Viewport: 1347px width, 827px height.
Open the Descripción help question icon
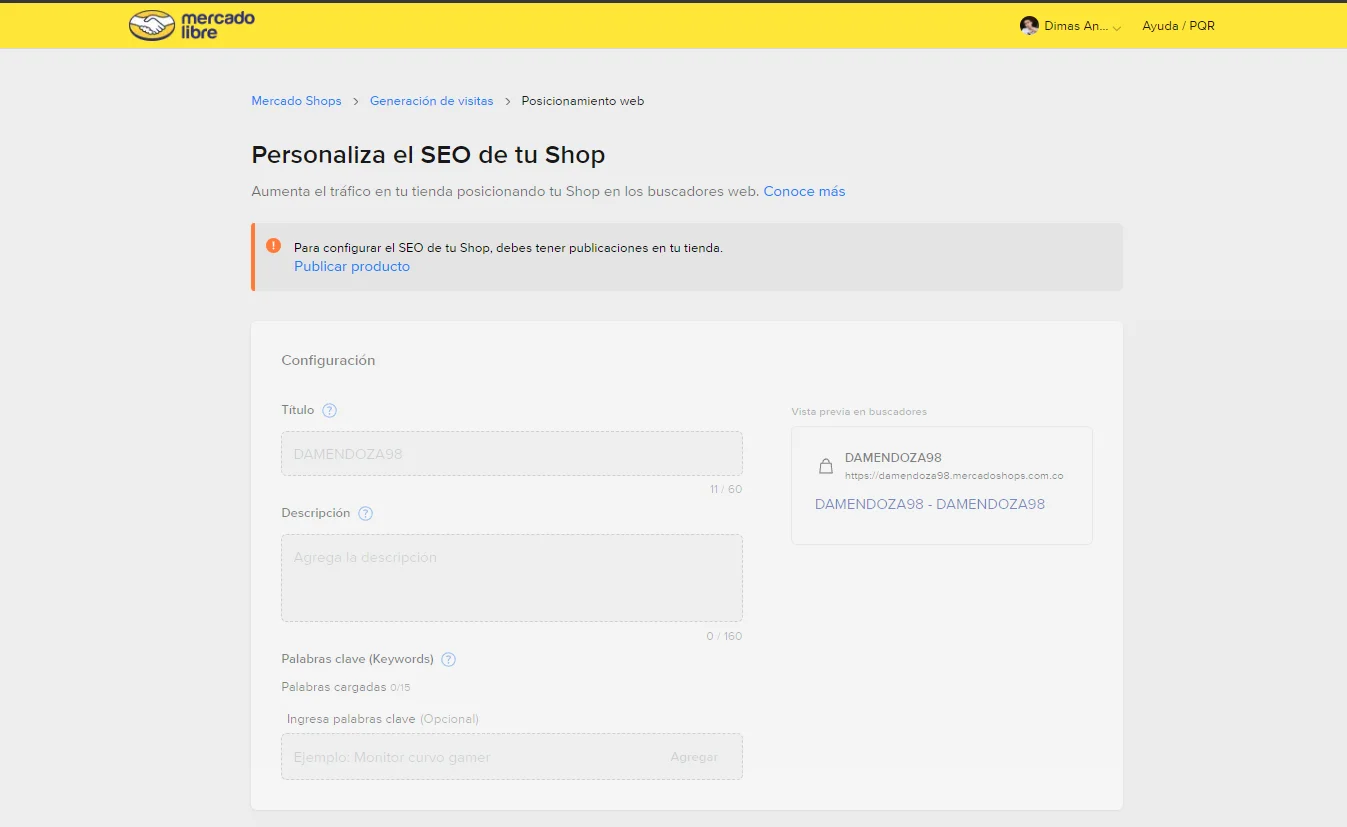365,513
